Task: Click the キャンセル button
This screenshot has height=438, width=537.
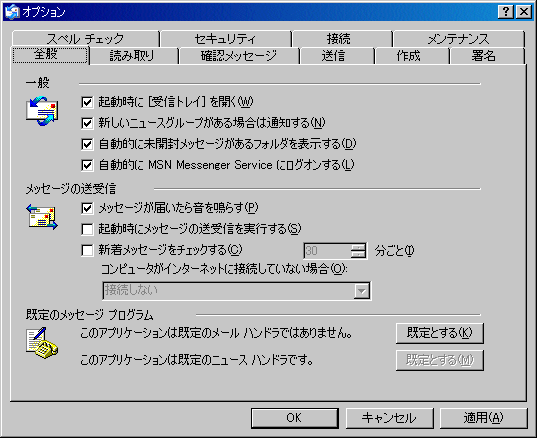Action: pyautogui.click(x=389, y=418)
